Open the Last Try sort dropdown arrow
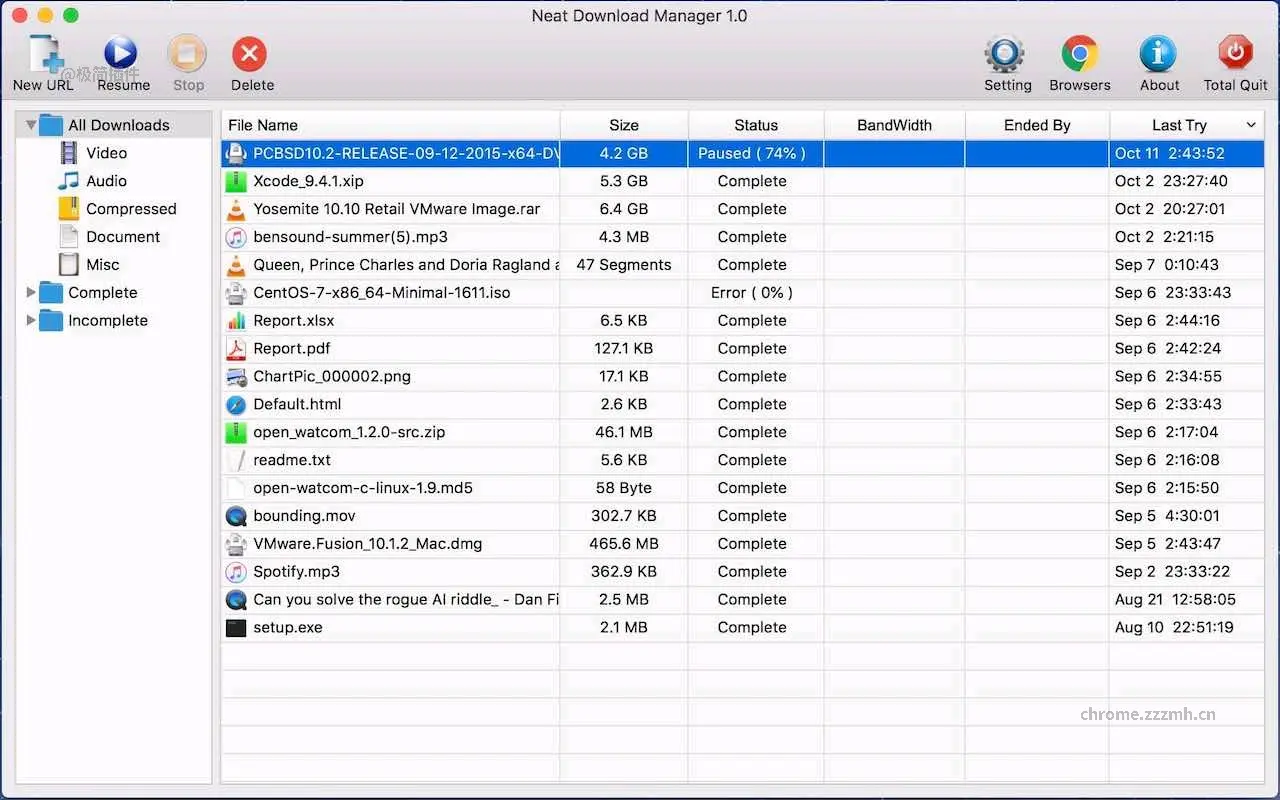 pyautogui.click(x=1251, y=125)
